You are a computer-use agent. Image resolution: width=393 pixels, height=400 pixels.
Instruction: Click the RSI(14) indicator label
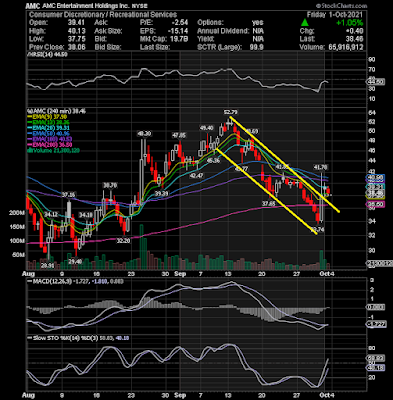[x=47, y=55]
